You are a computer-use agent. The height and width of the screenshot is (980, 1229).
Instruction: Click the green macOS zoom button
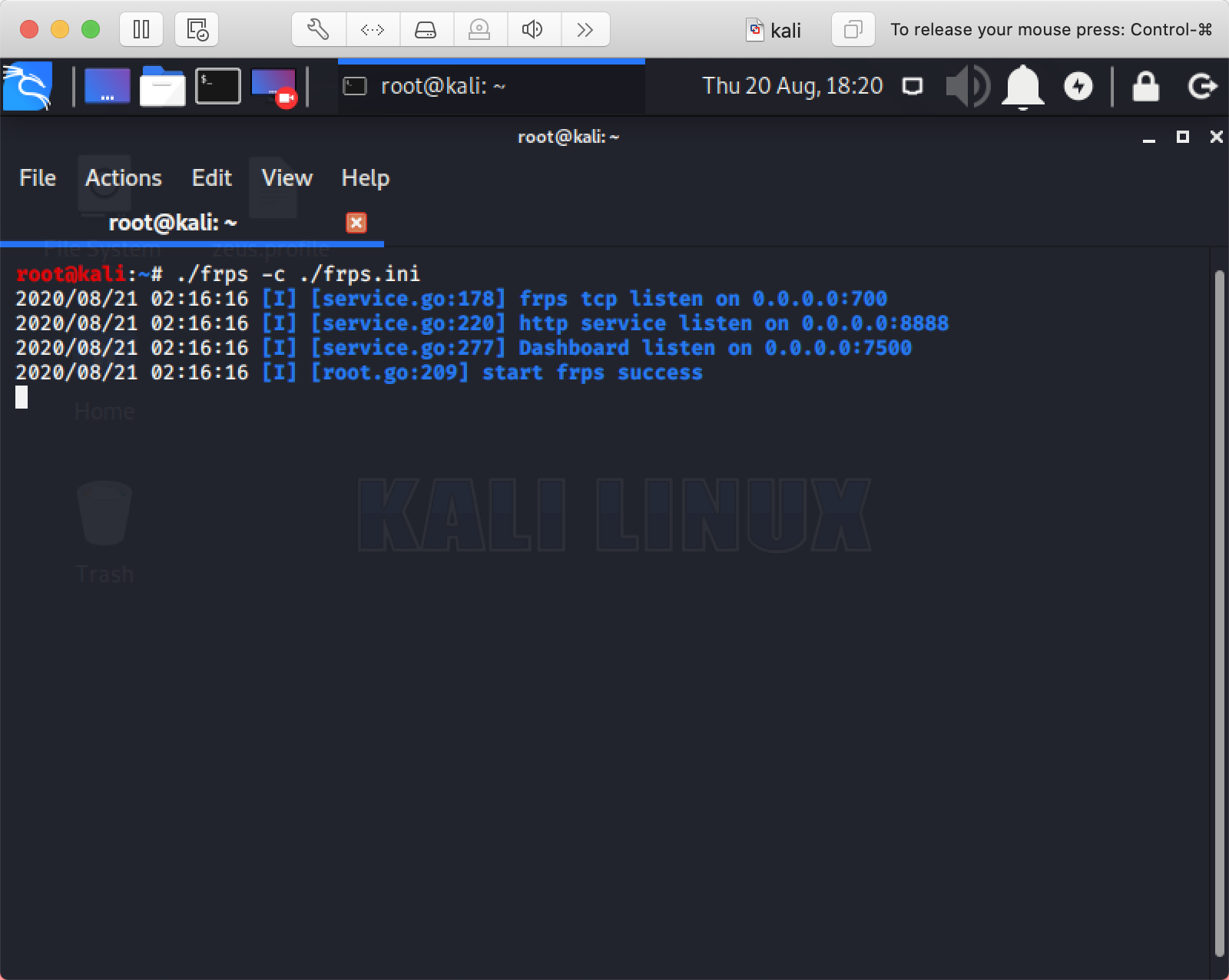(91, 29)
